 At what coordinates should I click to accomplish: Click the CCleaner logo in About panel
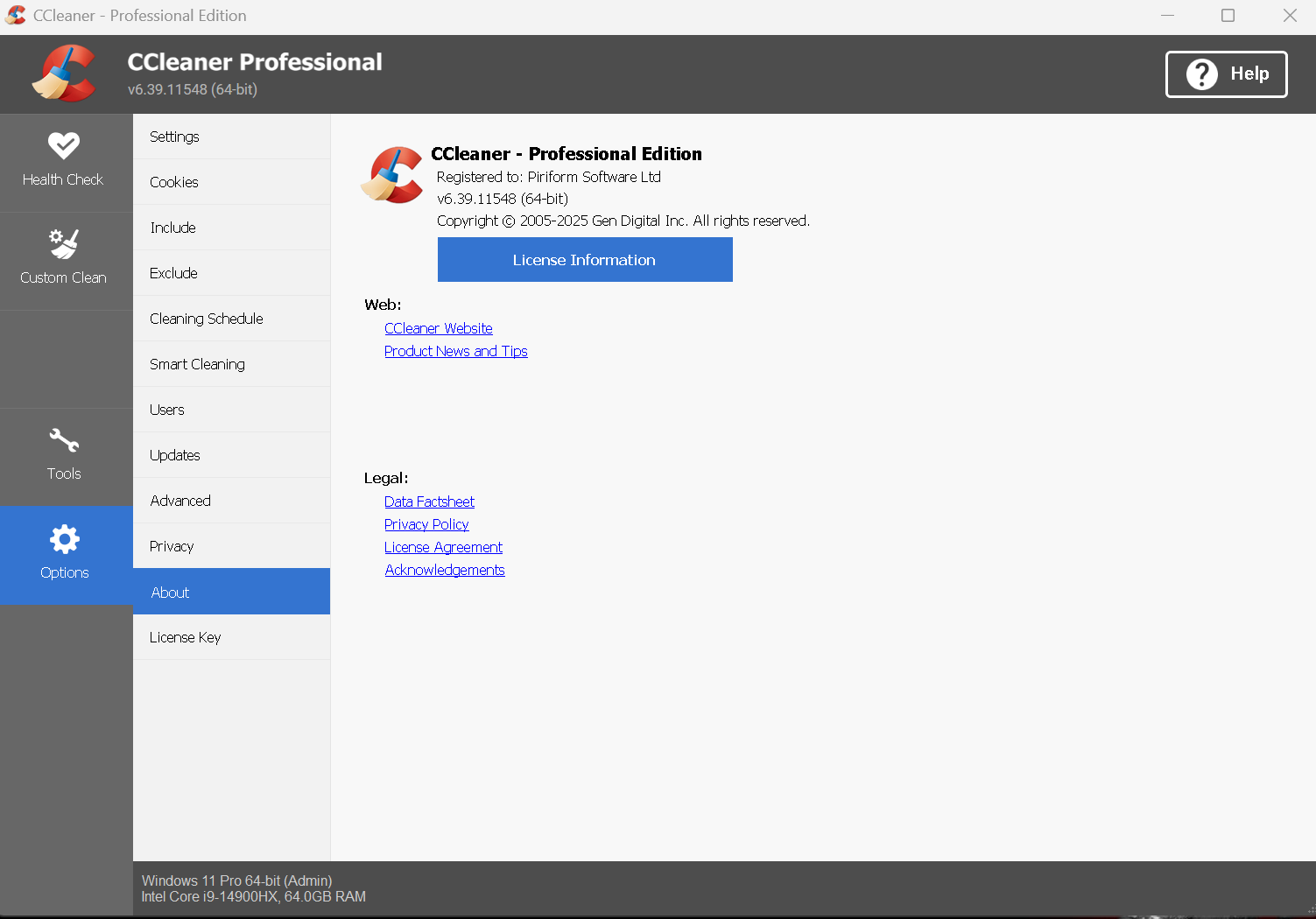[392, 175]
